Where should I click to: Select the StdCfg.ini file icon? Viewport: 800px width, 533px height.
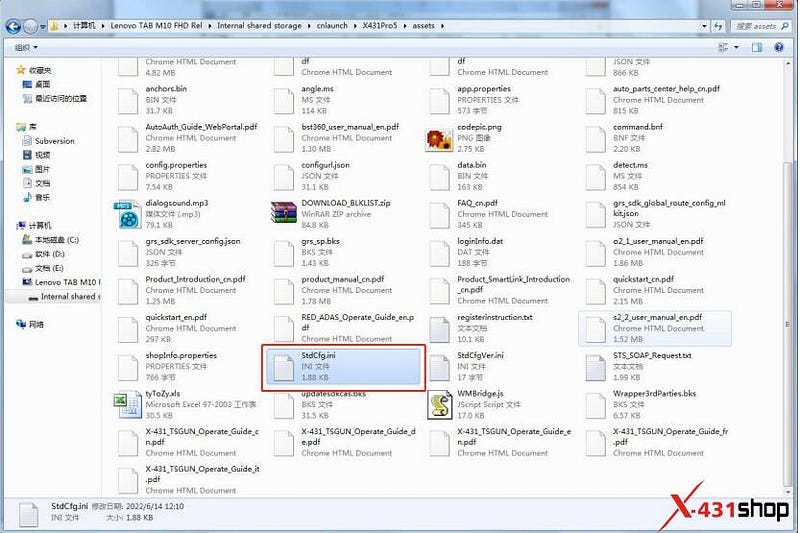(284, 367)
